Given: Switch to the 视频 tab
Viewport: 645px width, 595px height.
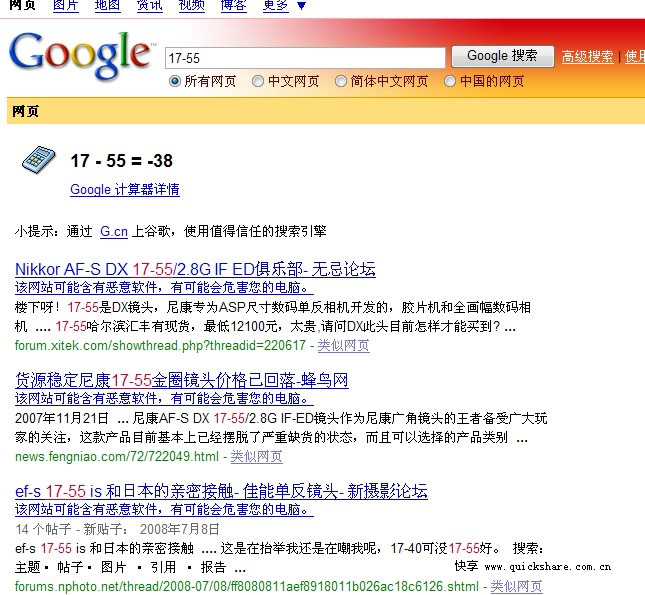Looking at the screenshot, I should pos(191,5).
